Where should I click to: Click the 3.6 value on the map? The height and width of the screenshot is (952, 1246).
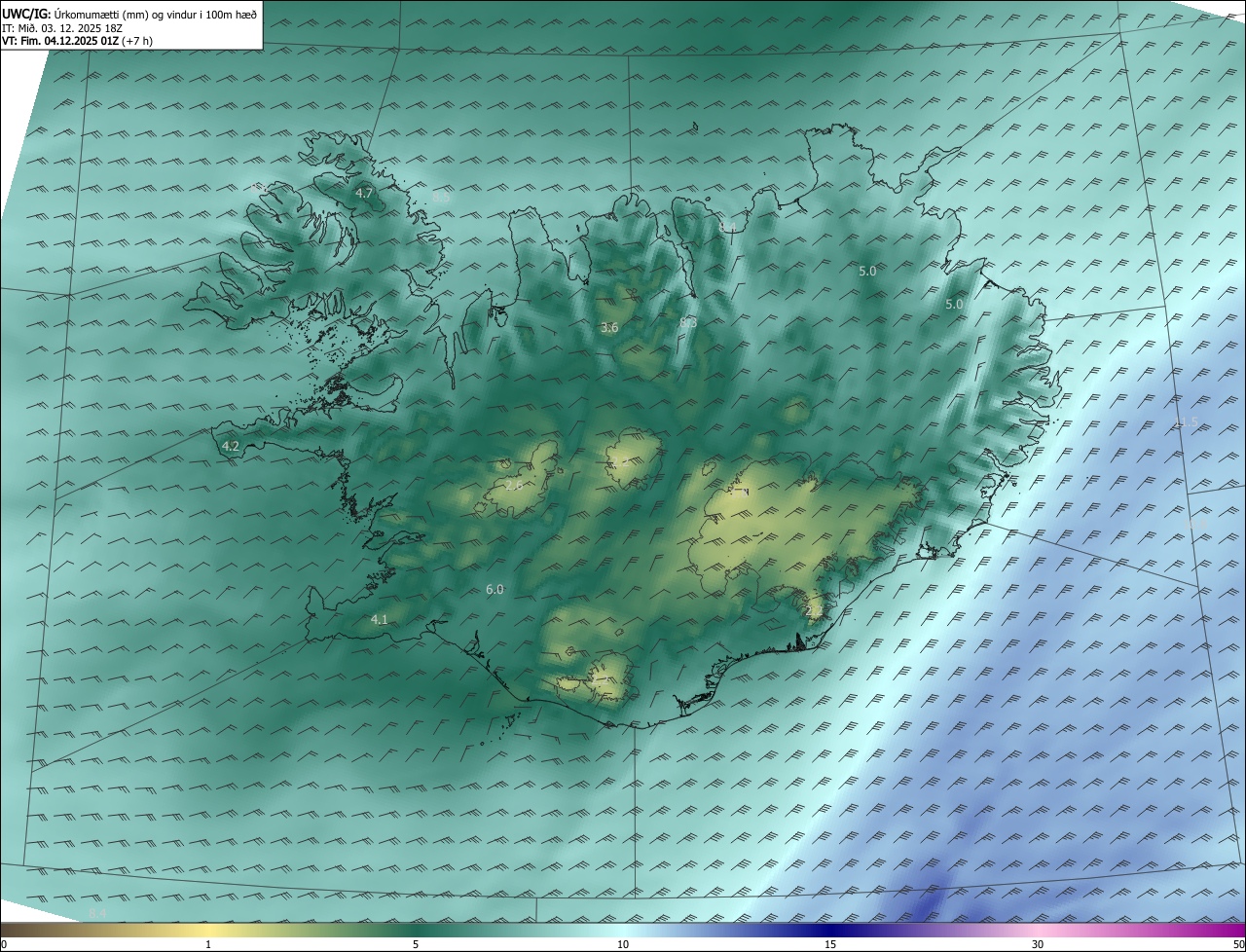pyautogui.click(x=609, y=328)
